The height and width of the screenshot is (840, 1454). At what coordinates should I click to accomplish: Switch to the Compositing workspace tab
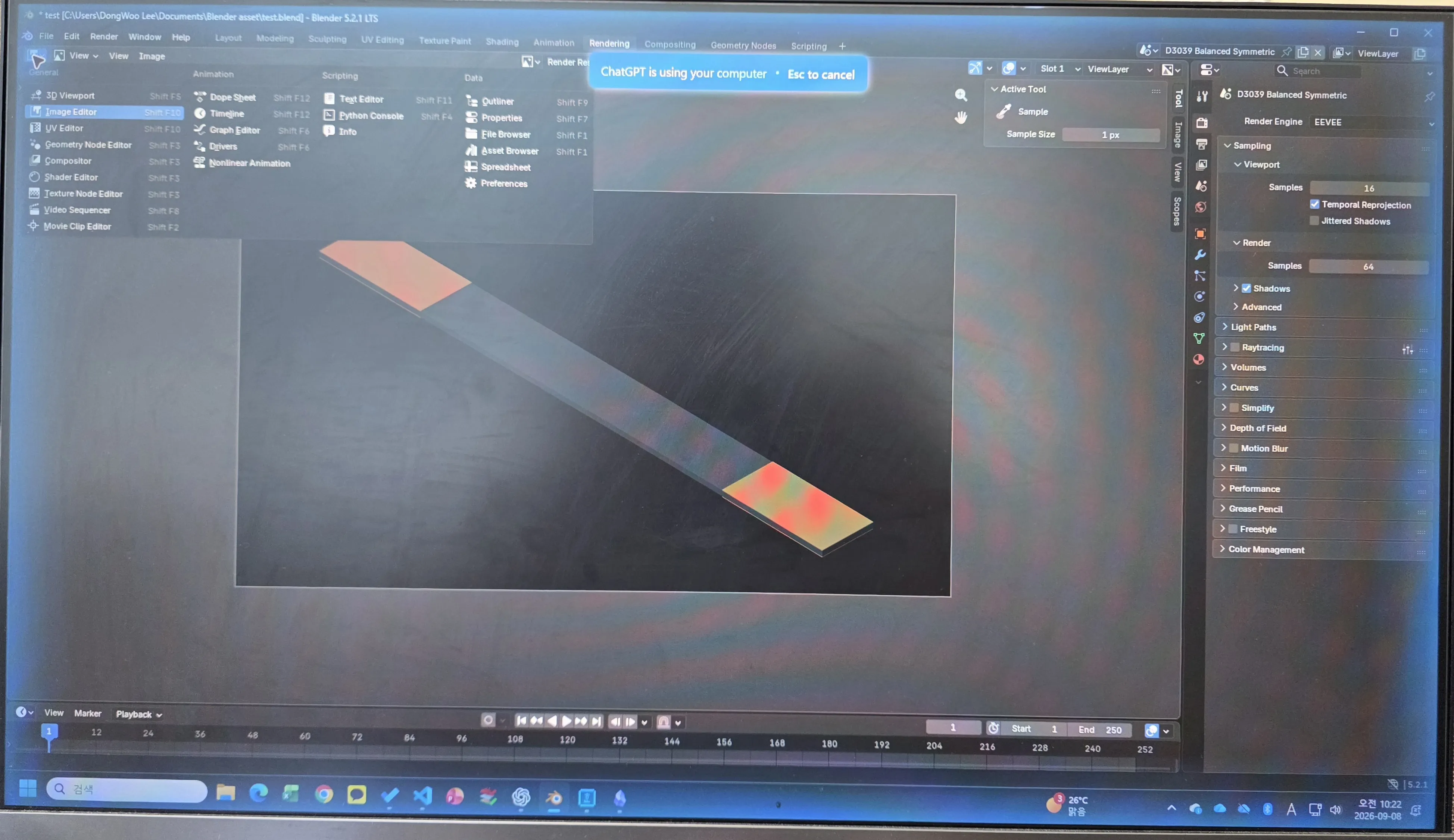(x=669, y=44)
